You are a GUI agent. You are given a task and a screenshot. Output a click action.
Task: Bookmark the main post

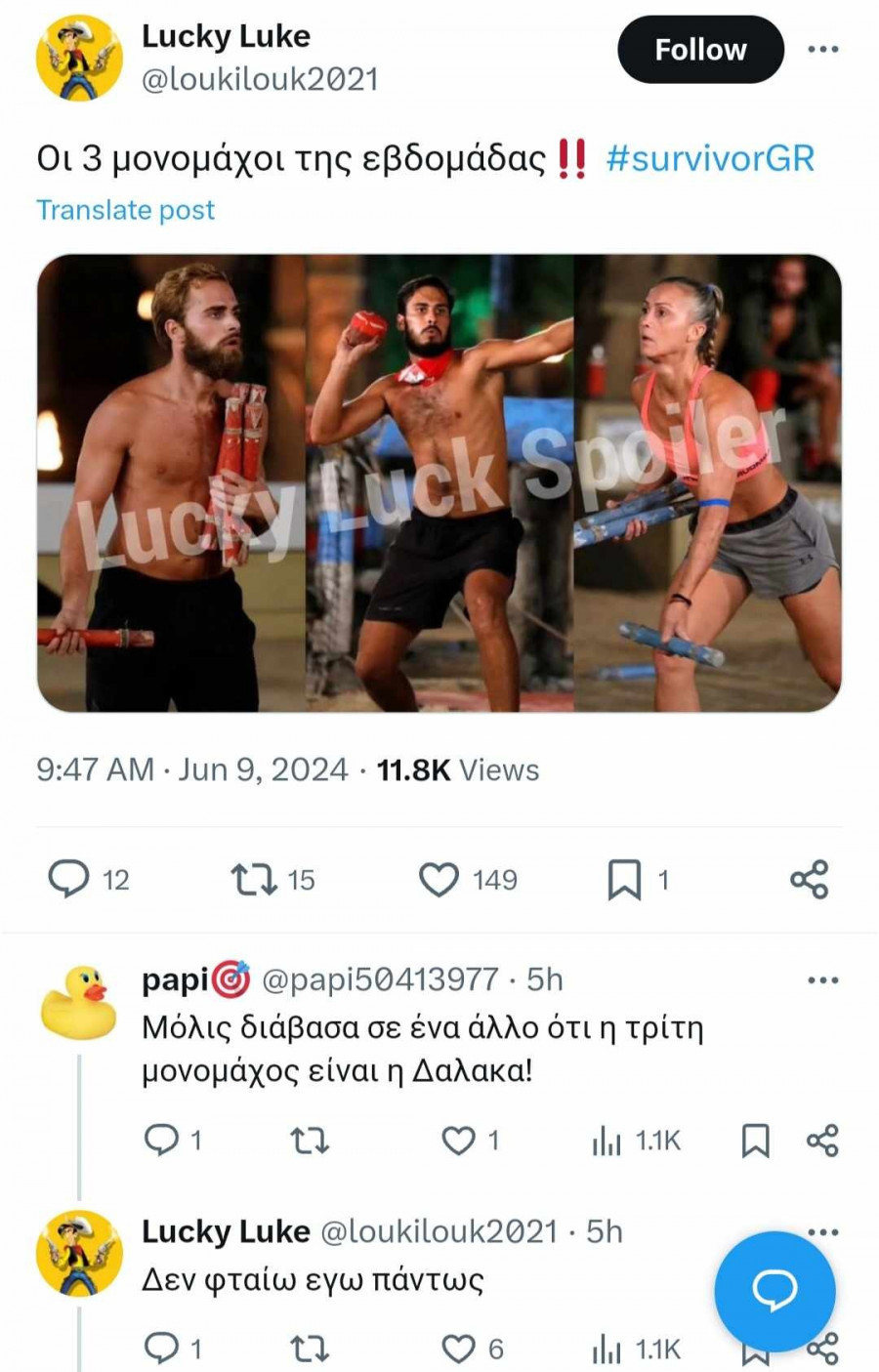coord(625,879)
